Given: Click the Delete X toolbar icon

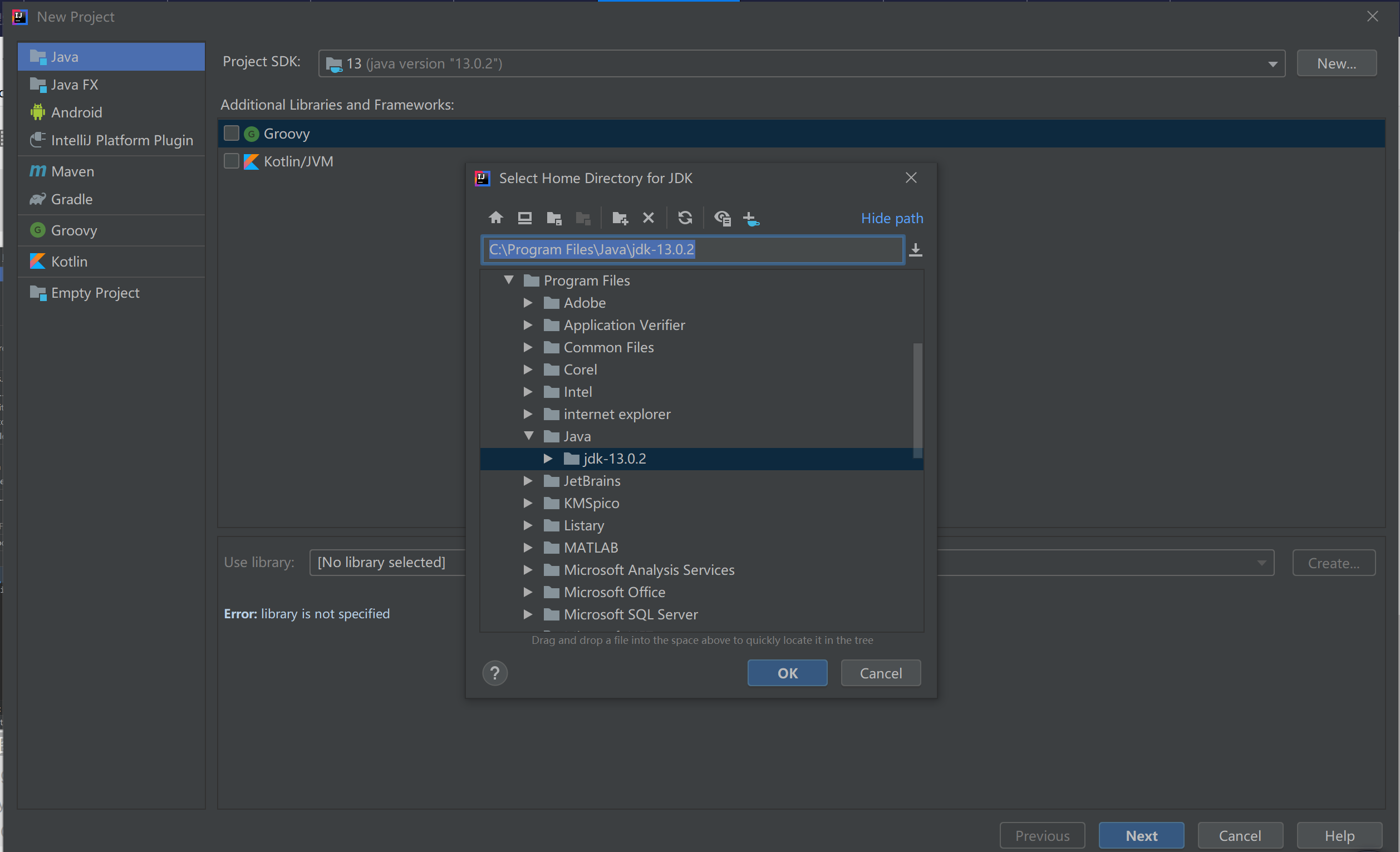Looking at the screenshot, I should point(649,218).
